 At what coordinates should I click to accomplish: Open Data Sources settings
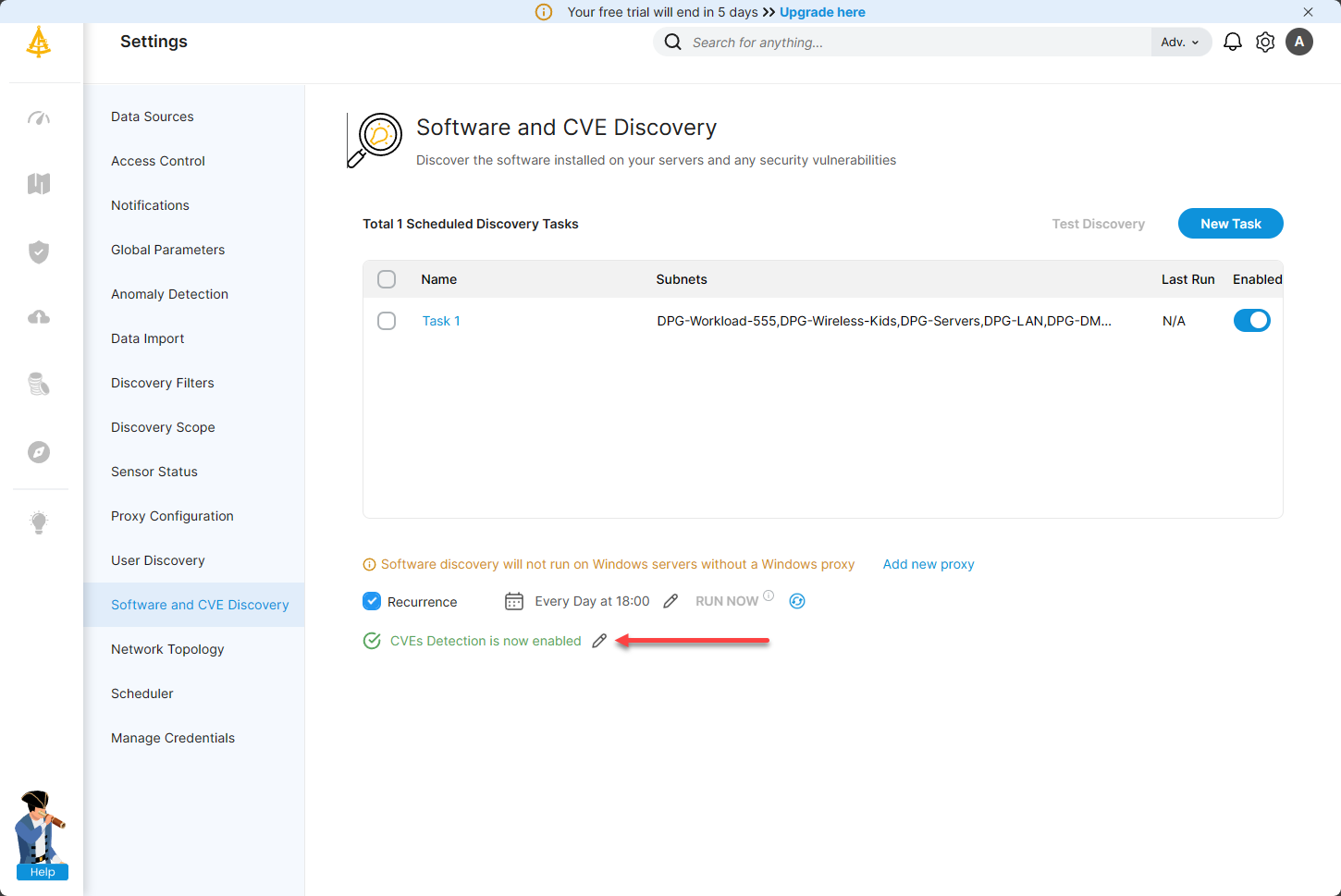point(153,117)
